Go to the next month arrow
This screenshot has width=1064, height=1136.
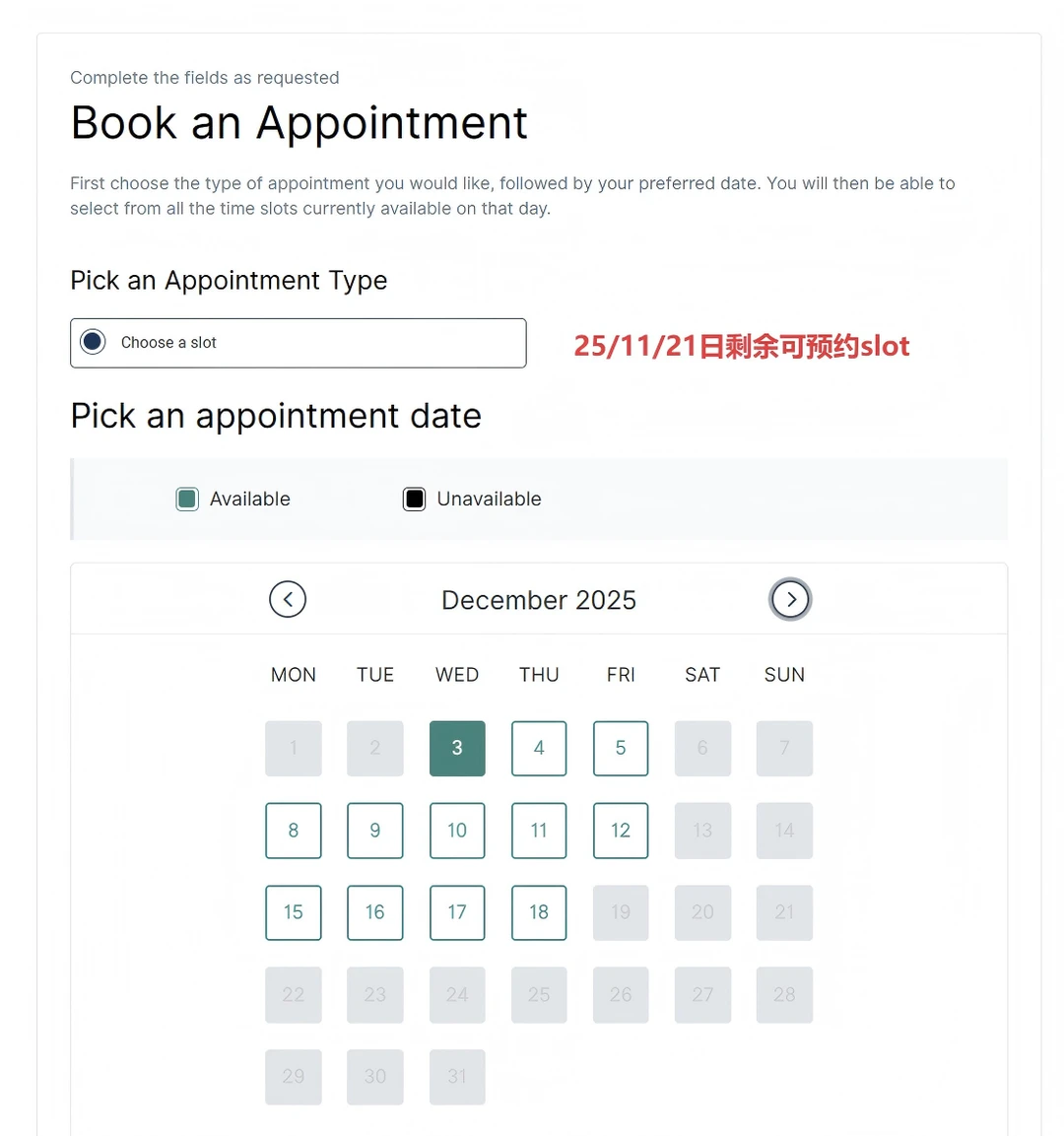[790, 599]
